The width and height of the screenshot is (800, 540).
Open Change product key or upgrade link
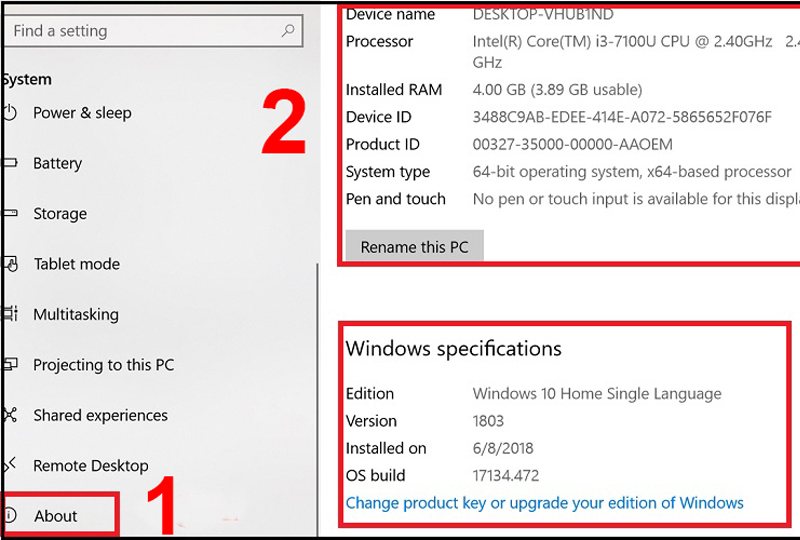544,503
